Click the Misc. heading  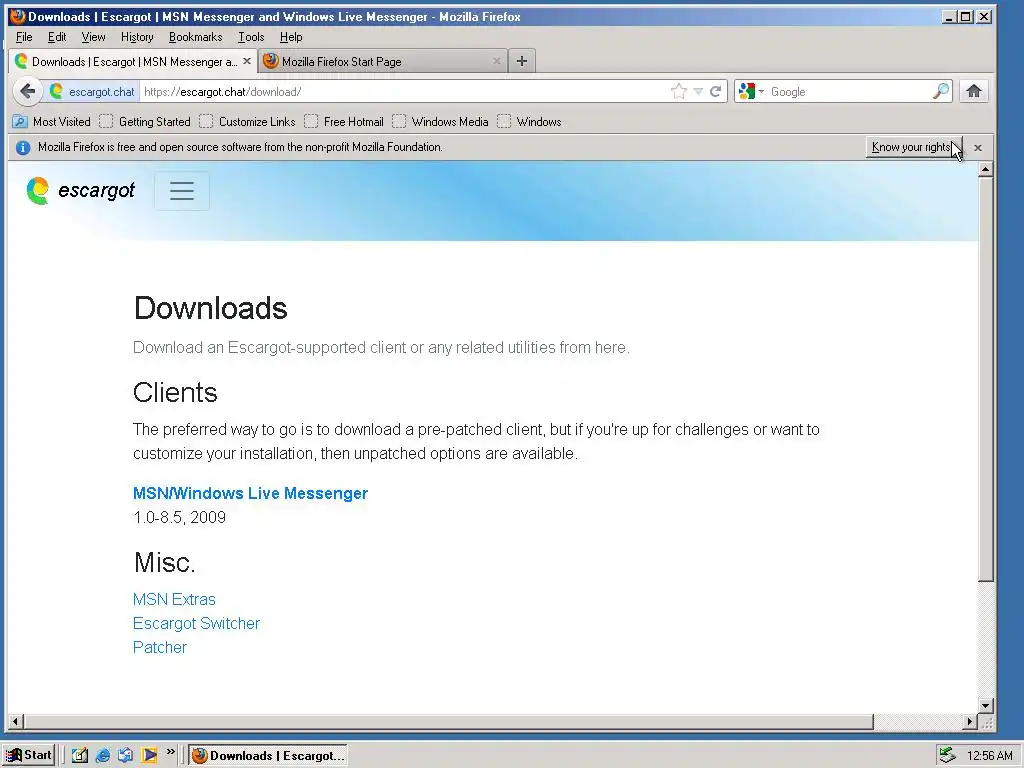pyautogui.click(x=165, y=562)
